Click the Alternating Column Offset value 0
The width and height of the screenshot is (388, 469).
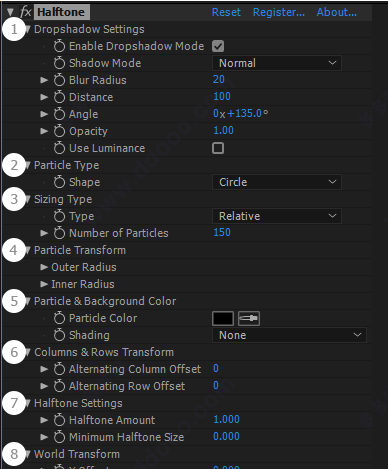pyautogui.click(x=216, y=368)
